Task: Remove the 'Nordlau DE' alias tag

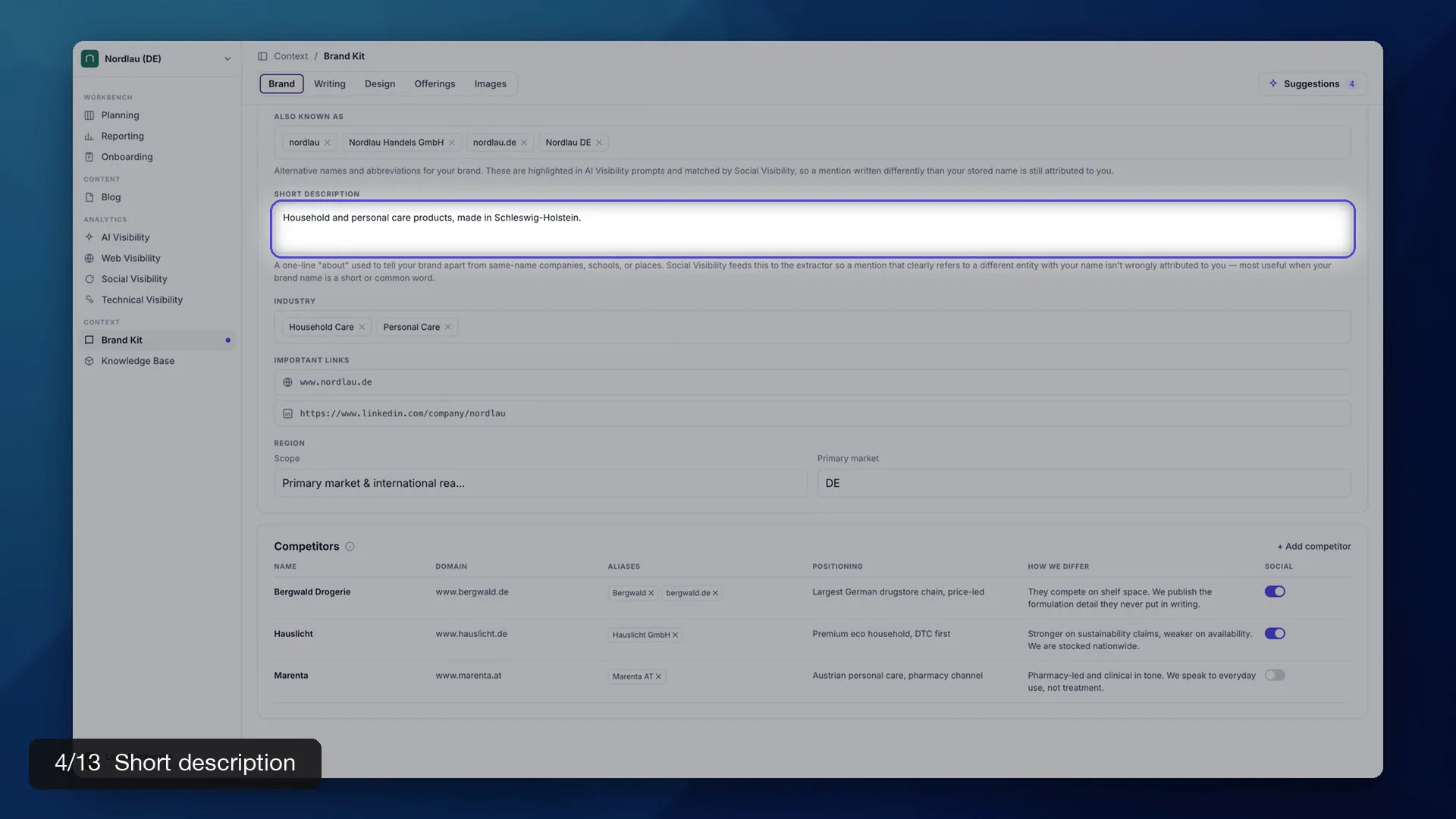Action: 599,143
